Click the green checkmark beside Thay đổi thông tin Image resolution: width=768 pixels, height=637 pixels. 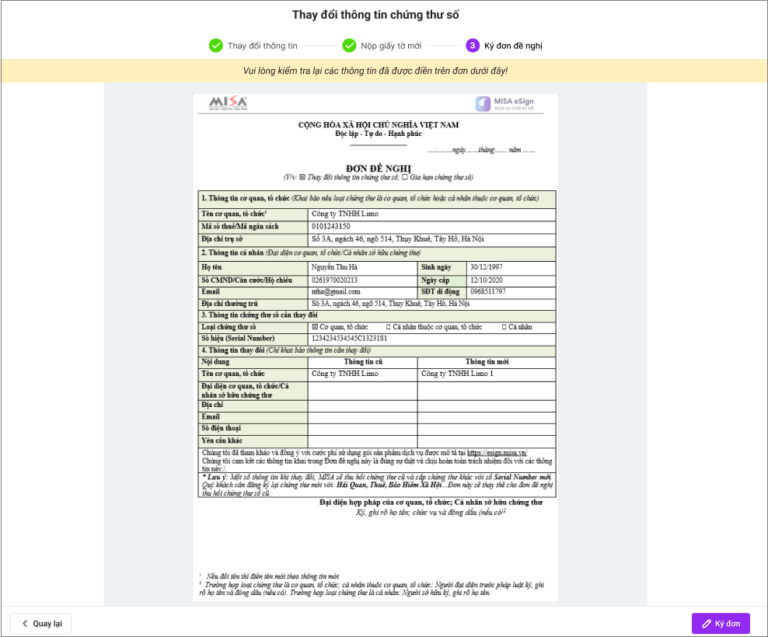point(216,46)
